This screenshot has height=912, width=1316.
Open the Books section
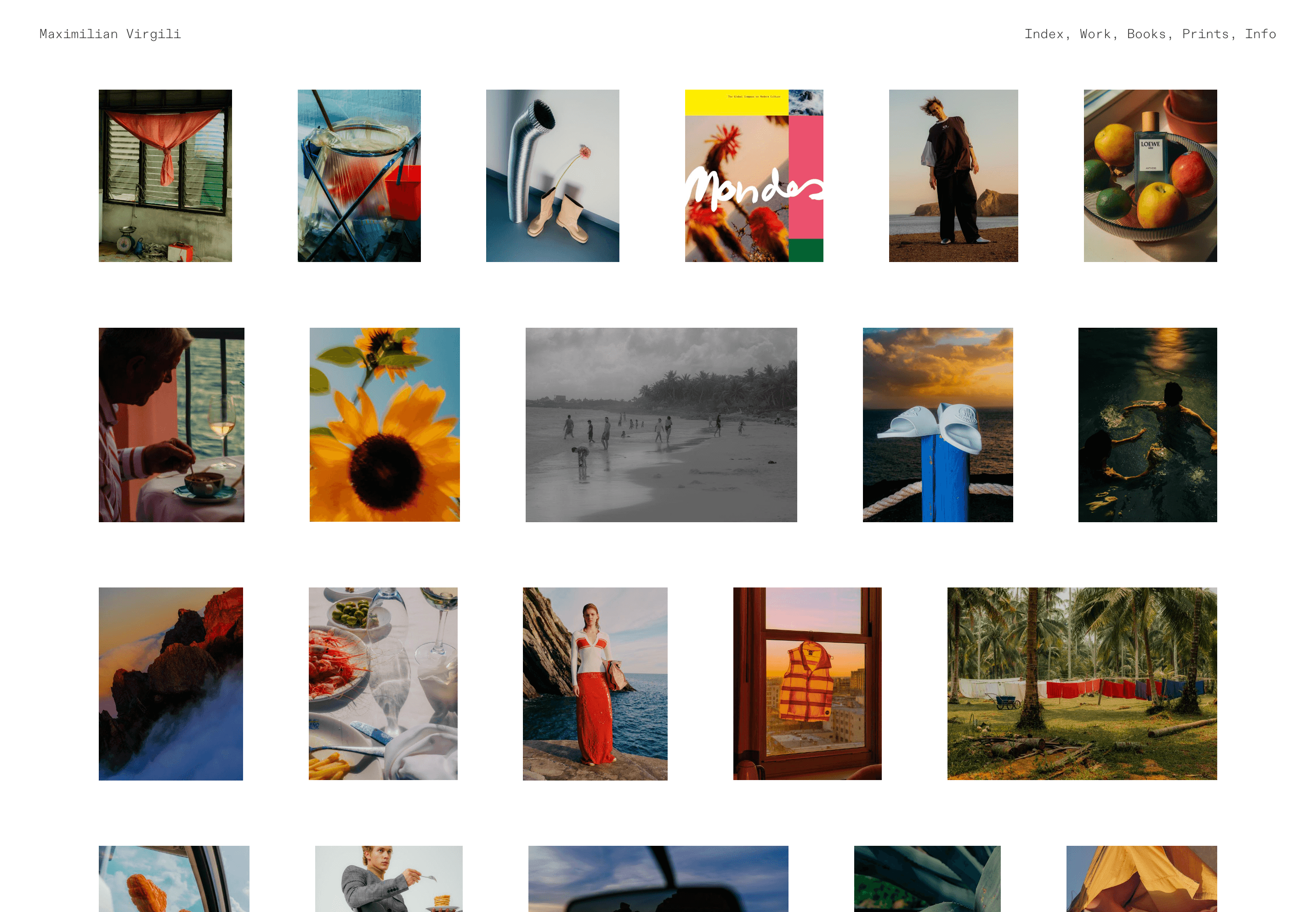coord(1146,34)
